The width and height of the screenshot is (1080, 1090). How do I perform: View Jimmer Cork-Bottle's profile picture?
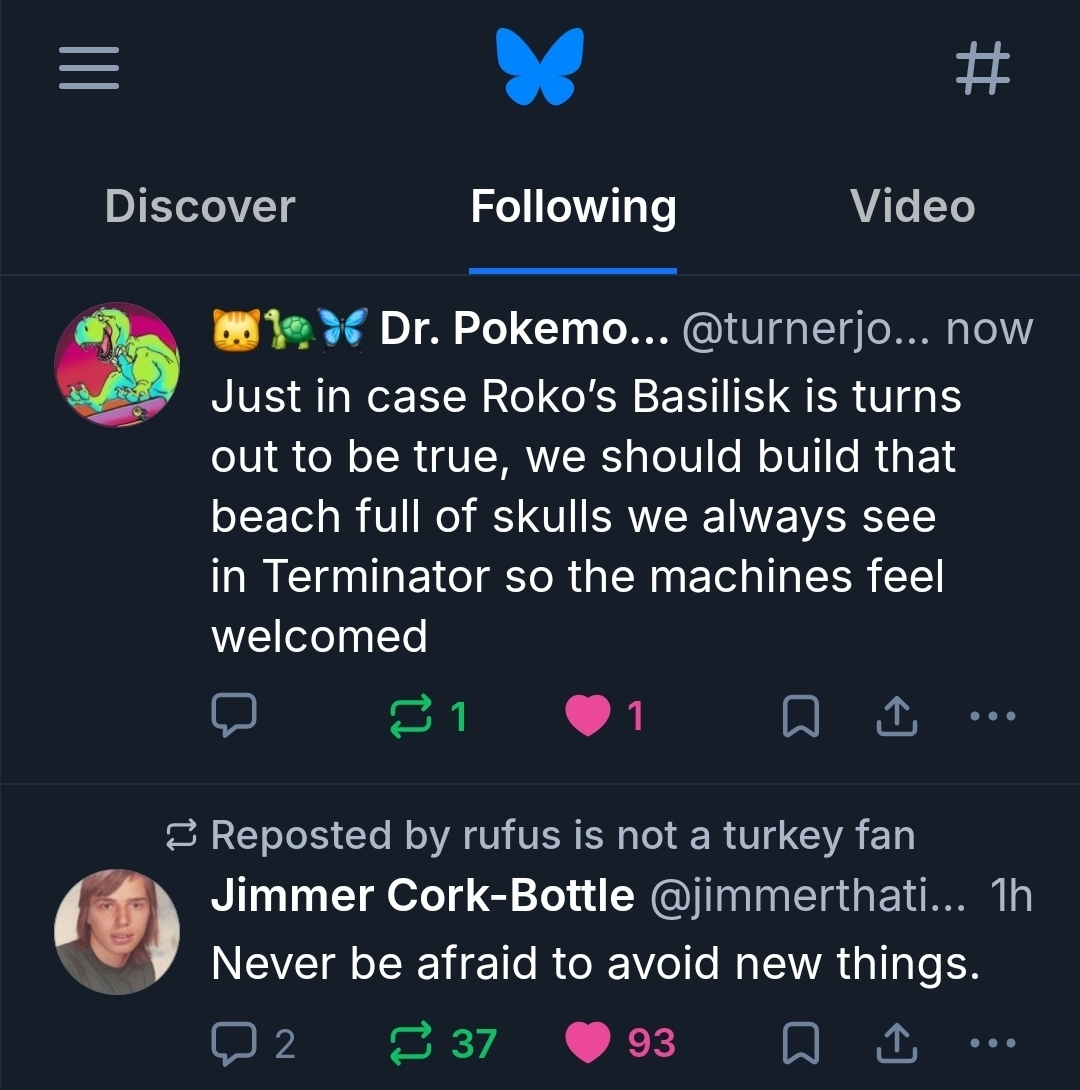pos(117,932)
